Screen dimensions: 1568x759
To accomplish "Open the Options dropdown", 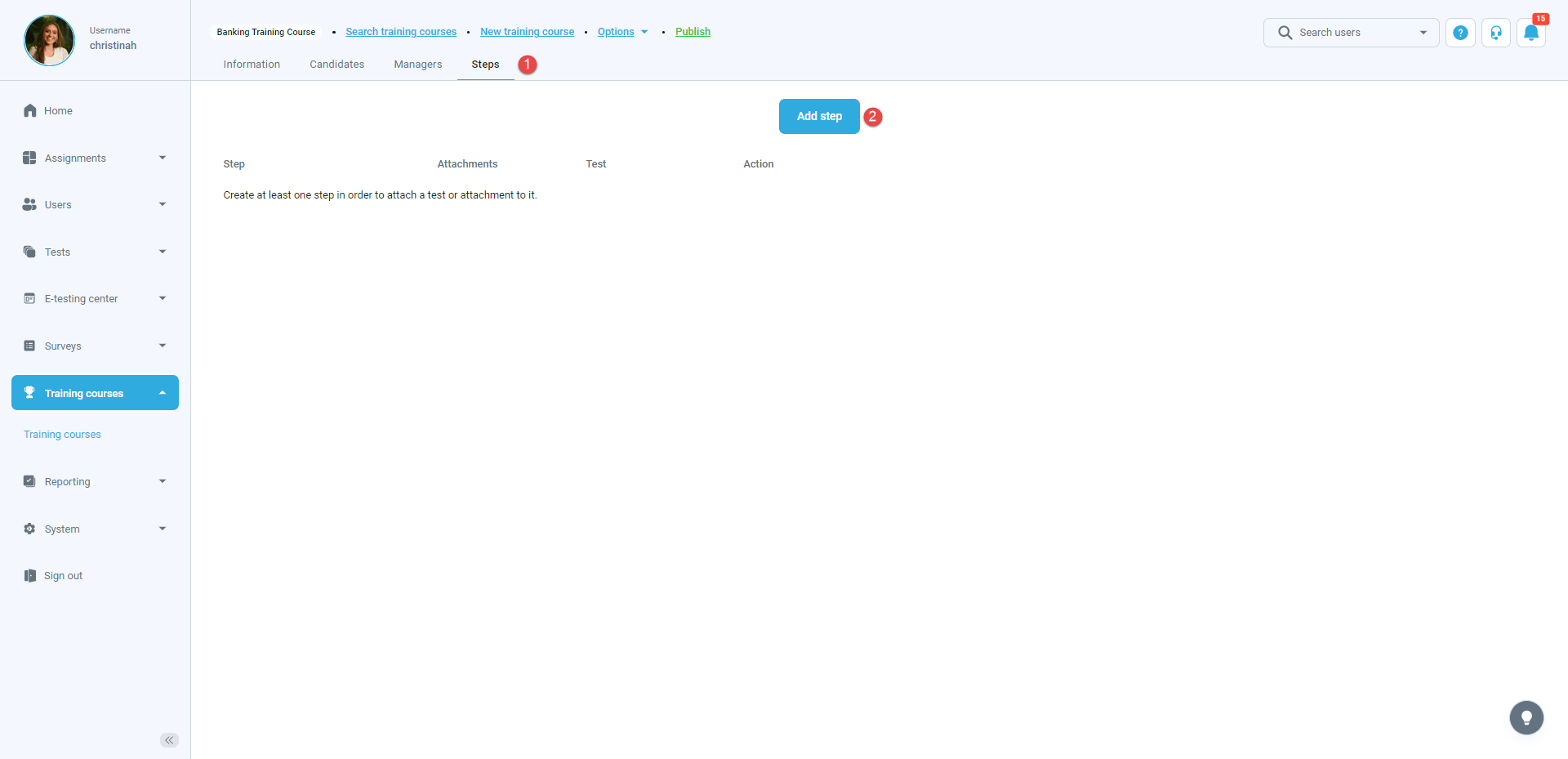I will 621,32.
